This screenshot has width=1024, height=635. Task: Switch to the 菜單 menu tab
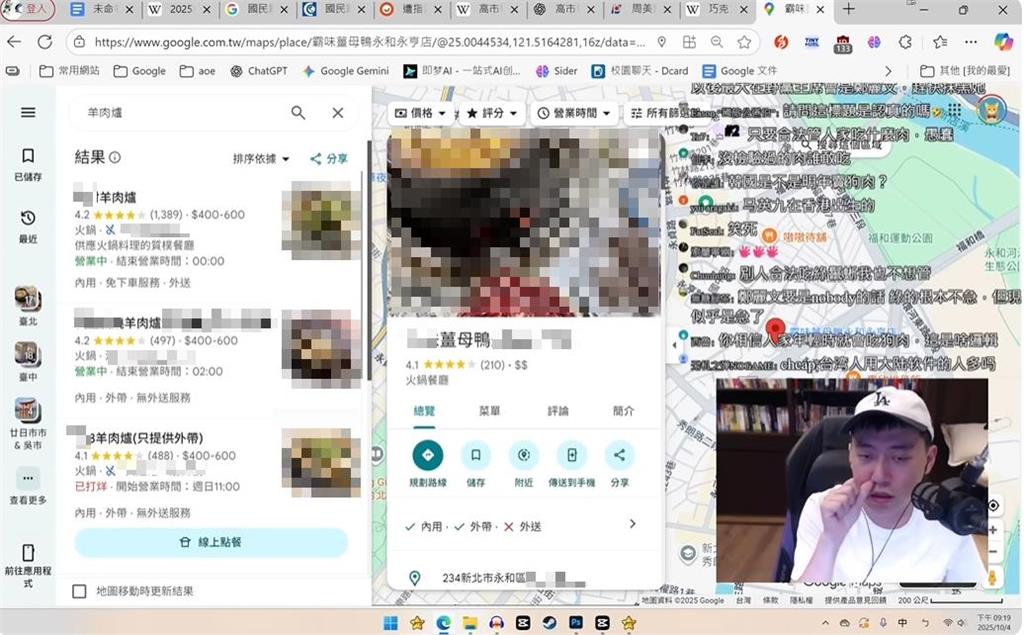click(490, 411)
